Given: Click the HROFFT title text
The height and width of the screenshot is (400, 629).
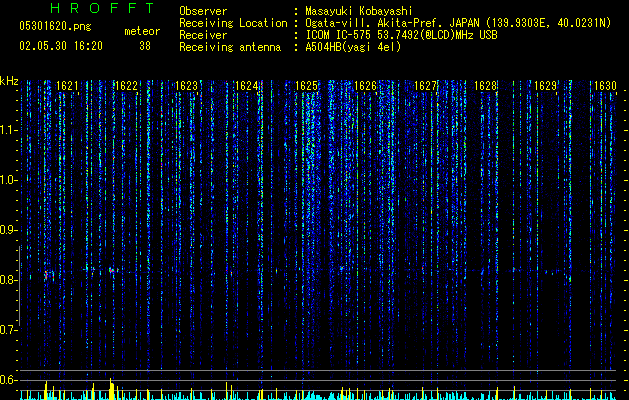Looking at the screenshot, I should point(103,8).
